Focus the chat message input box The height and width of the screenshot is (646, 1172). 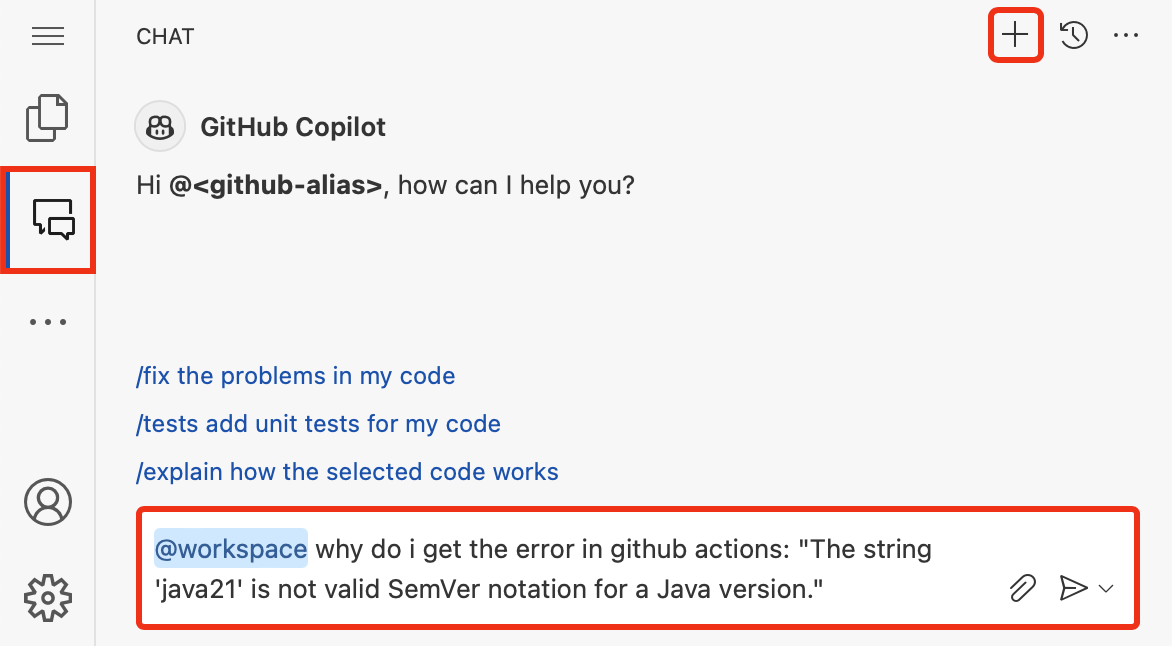(600, 569)
